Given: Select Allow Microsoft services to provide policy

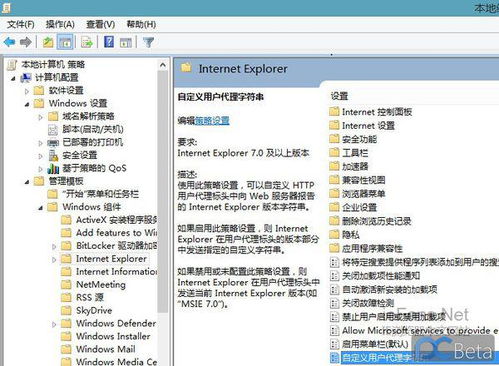Looking at the screenshot, I should (414, 330).
